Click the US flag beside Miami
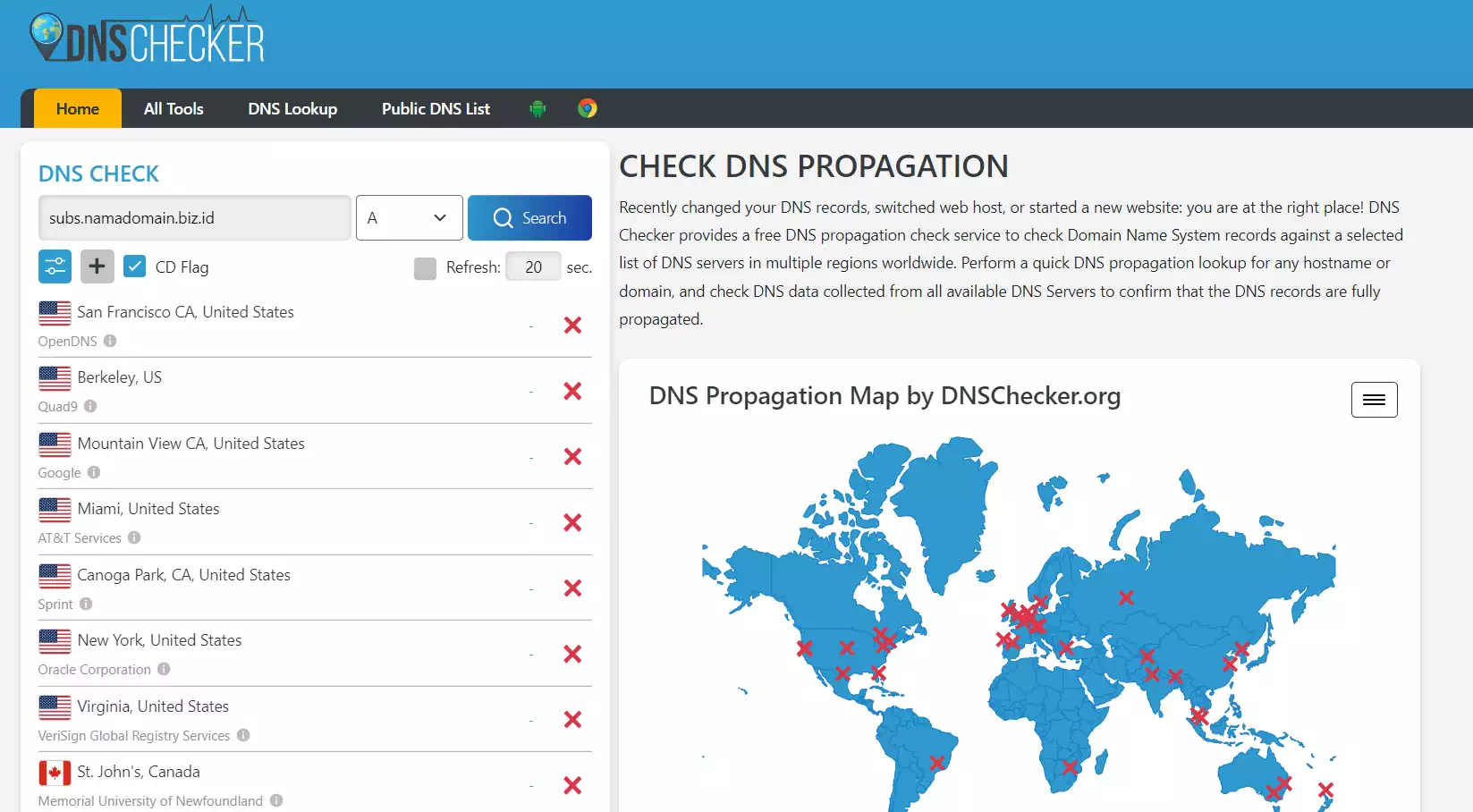The height and width of the screenshot is (812, 1473). point(55,510)
